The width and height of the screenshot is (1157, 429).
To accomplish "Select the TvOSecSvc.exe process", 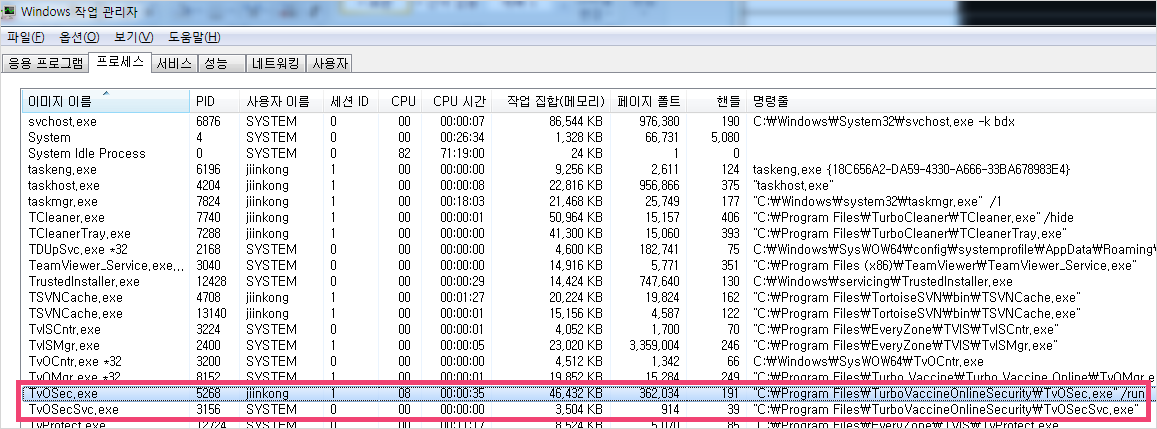I will pyautogui.click(x=588, y=410).
